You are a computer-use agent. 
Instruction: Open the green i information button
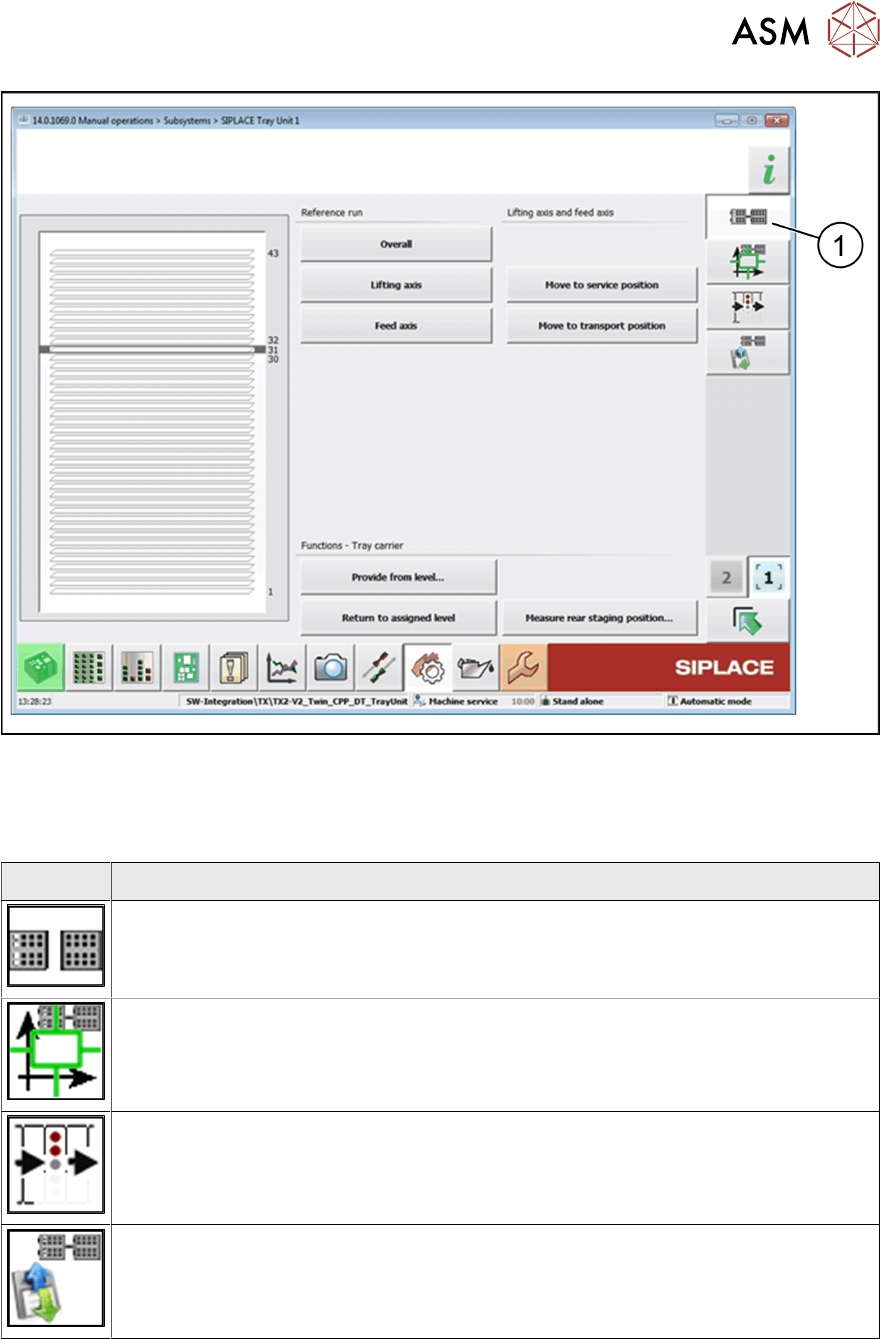pyautogui.click(x=768, y=172)
